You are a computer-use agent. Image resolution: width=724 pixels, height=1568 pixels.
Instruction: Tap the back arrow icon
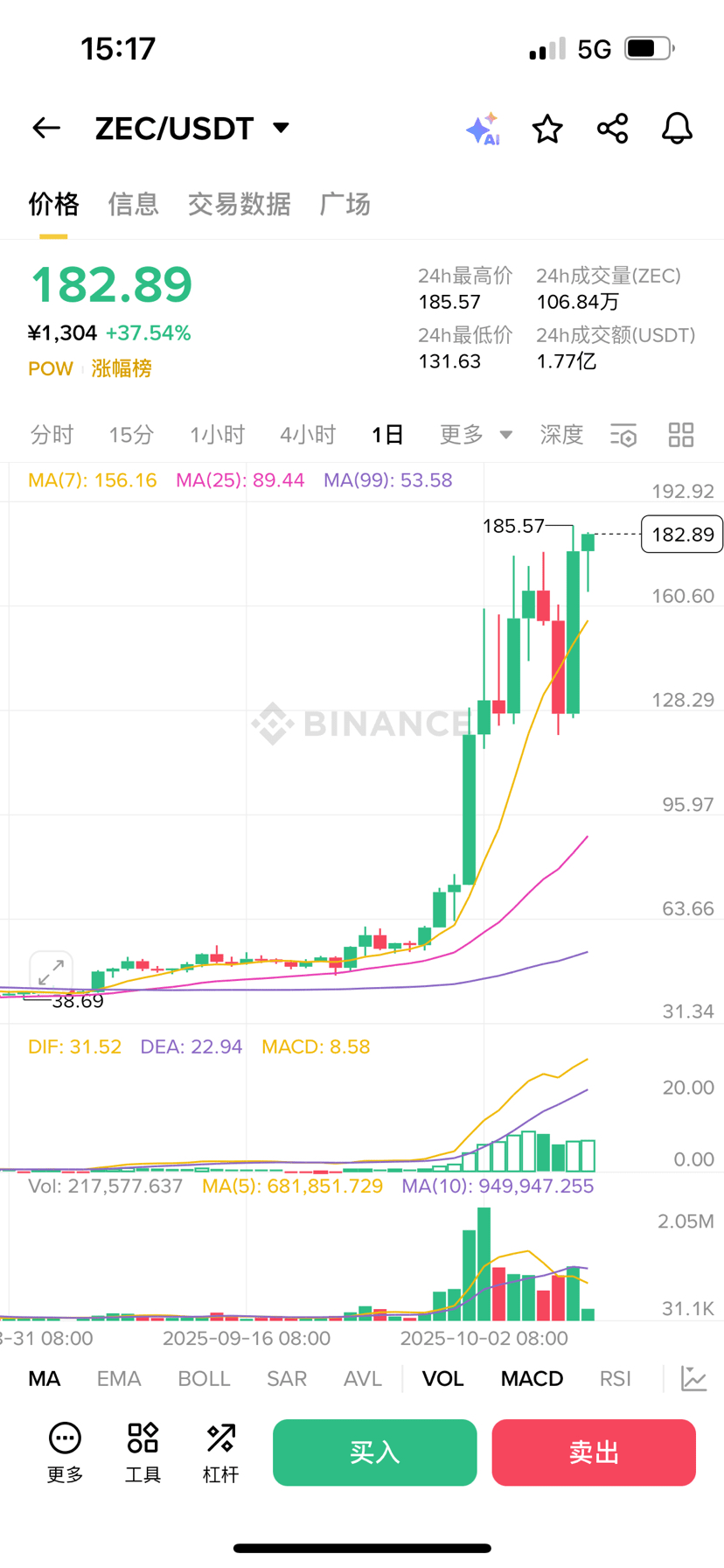tap(46, 129)
